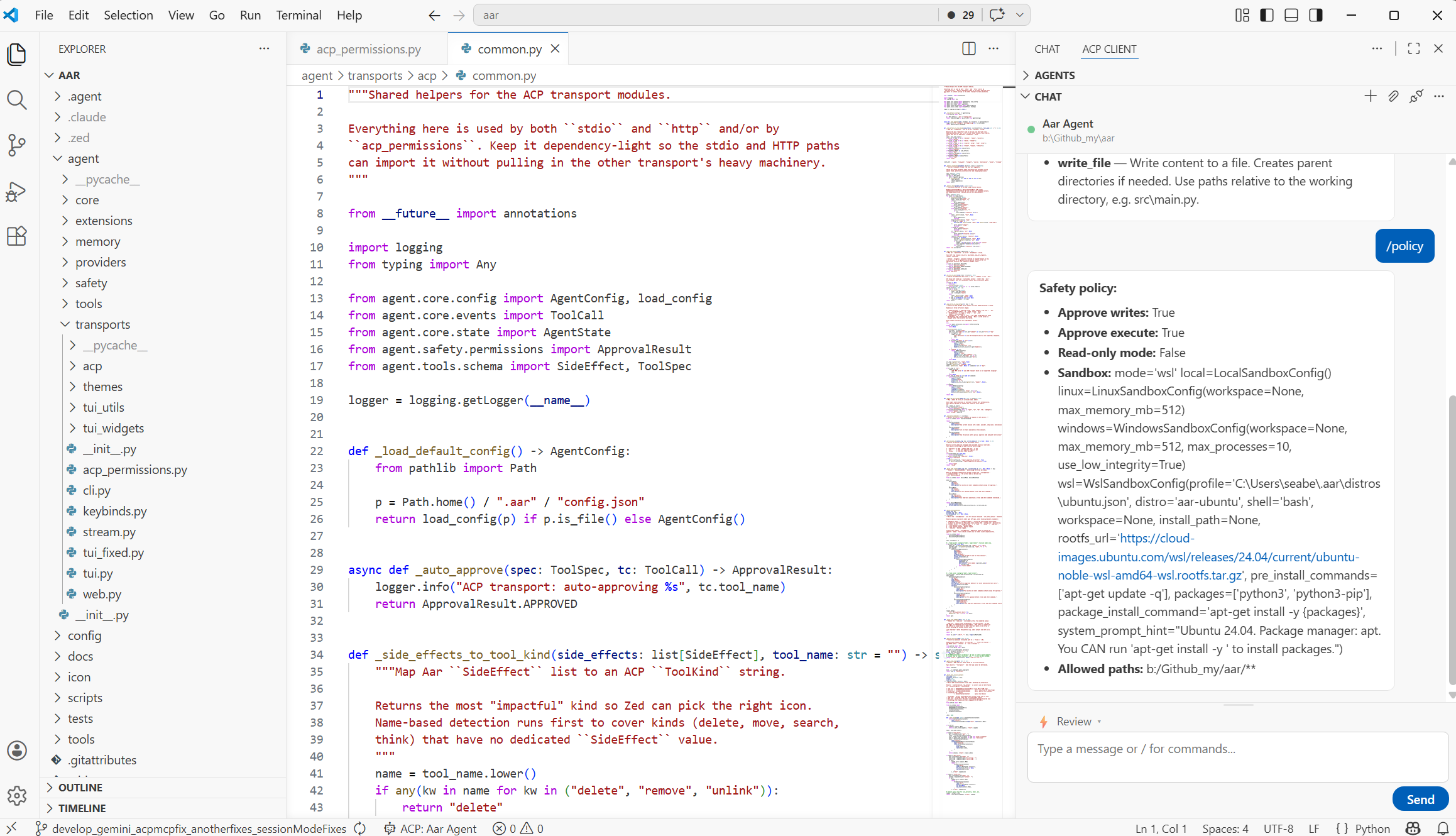Screen dimensions: 1456x836
Task: Open tui_fixed.py in the file tree
Action: pos(113,553)
